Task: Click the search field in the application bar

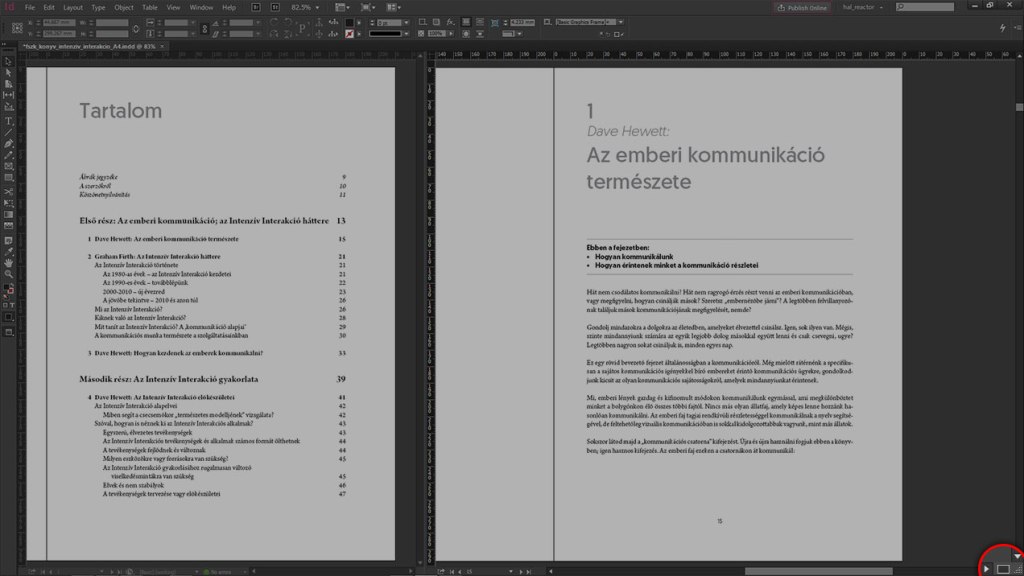Action: [925, 7]
